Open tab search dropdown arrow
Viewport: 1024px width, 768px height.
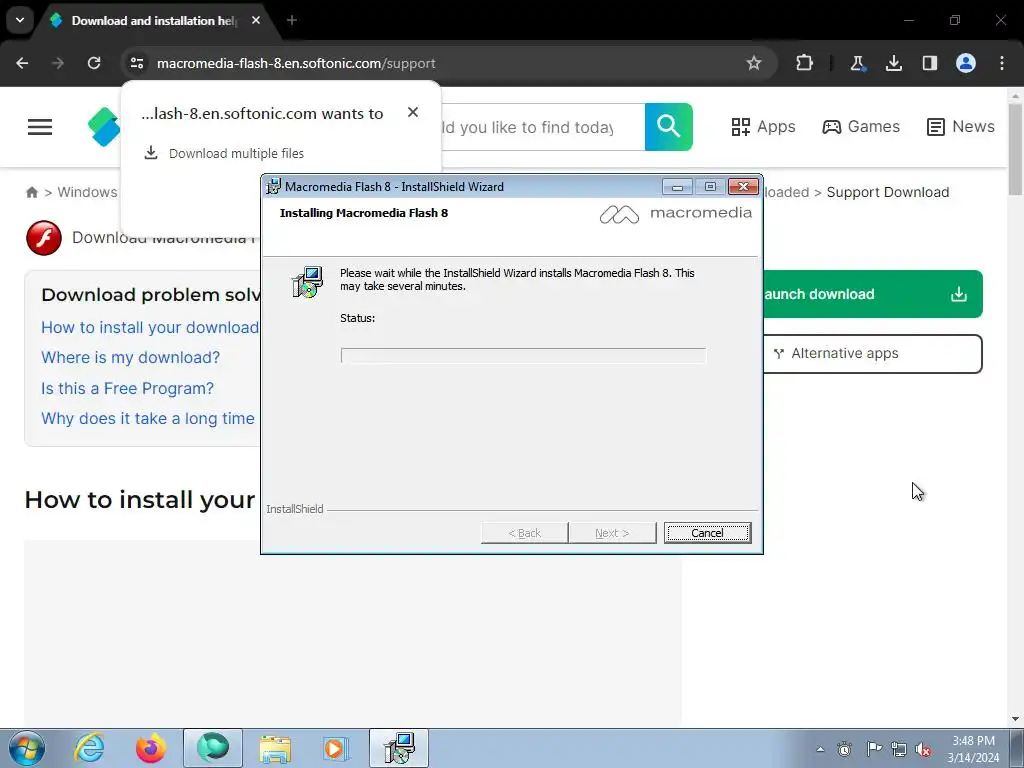(20, 20)
